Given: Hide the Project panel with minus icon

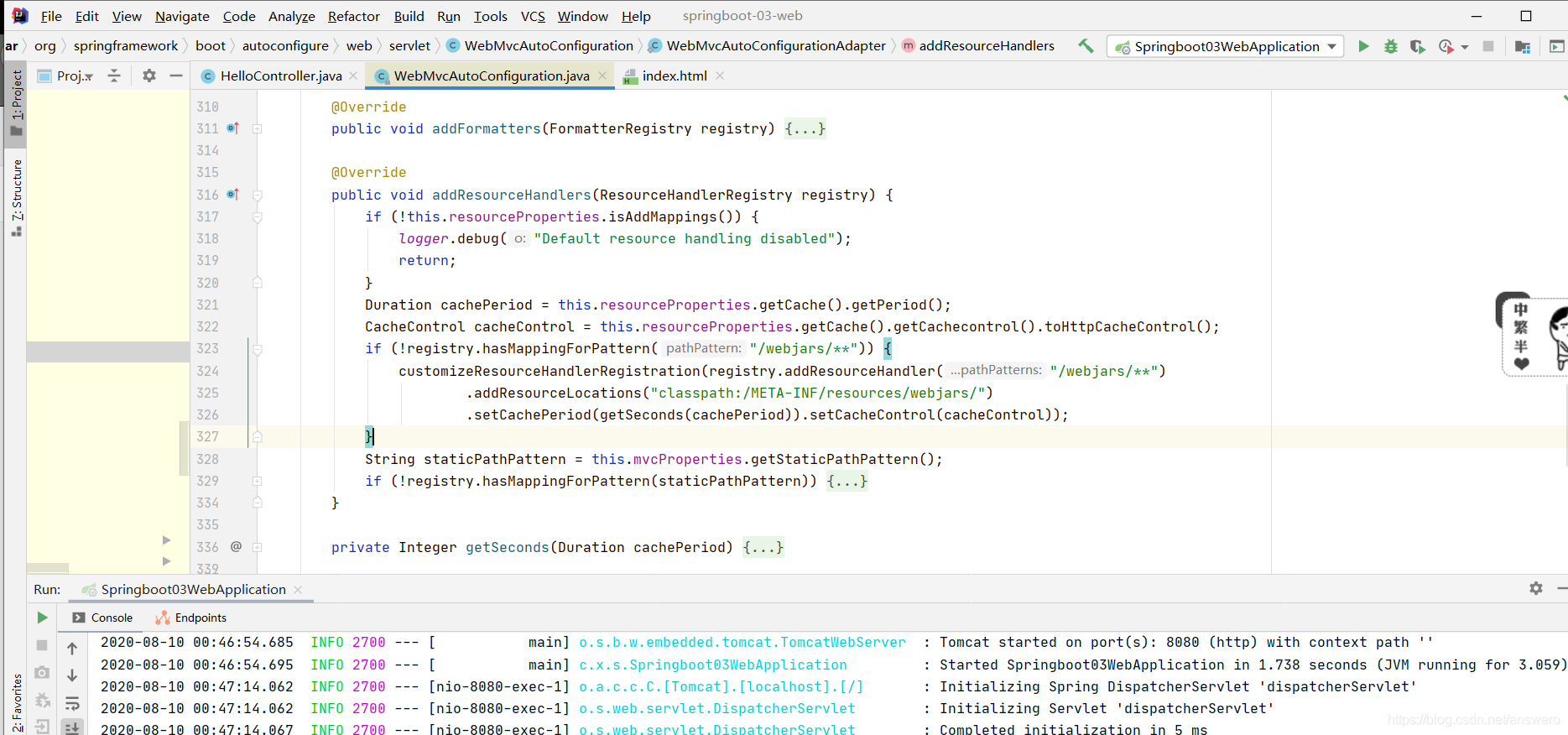Looking at the screenshot, I should tap(176, 76).
